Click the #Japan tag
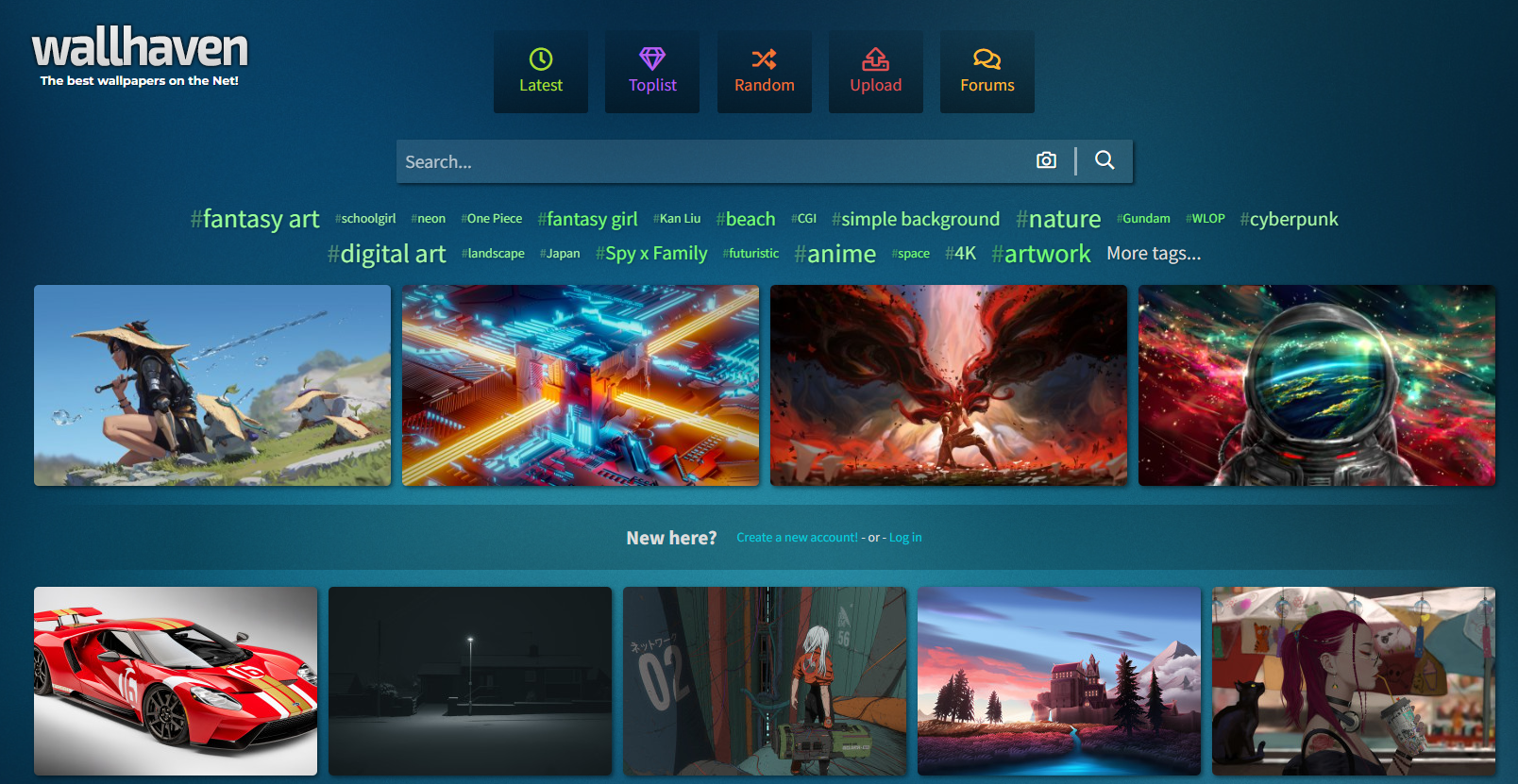This screenshot has width=1518, height=784. 560,254
